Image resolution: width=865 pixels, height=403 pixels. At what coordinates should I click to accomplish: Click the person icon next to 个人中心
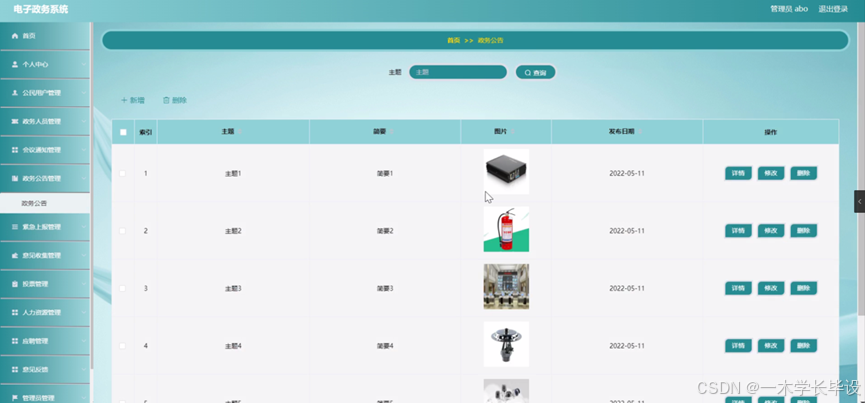15,65
